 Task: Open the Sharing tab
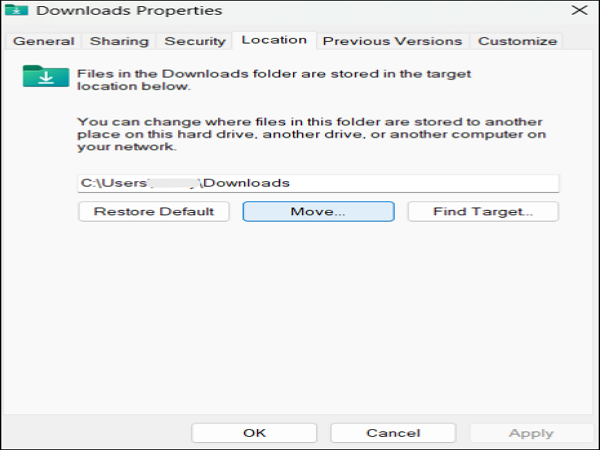pyautogui.click(x=119, y=41)
